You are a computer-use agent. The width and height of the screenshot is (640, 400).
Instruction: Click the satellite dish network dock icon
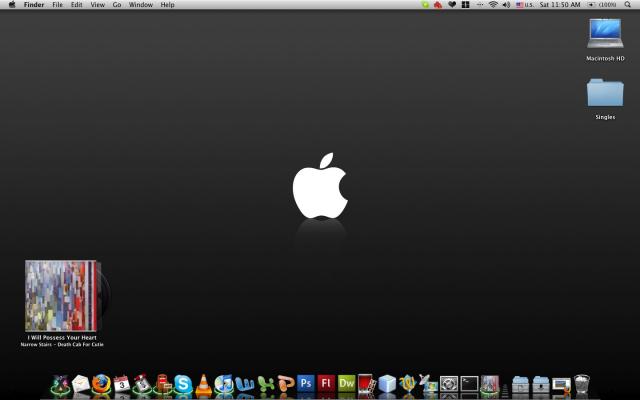(428, 384)
